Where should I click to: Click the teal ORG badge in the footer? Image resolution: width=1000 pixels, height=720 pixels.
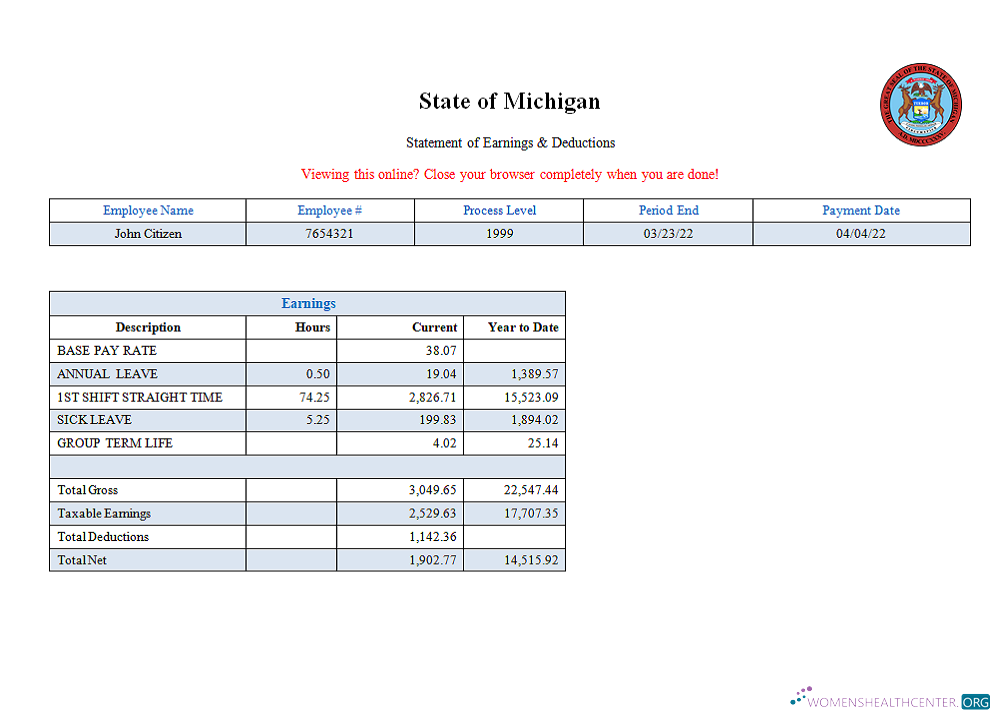pos(976,701)
